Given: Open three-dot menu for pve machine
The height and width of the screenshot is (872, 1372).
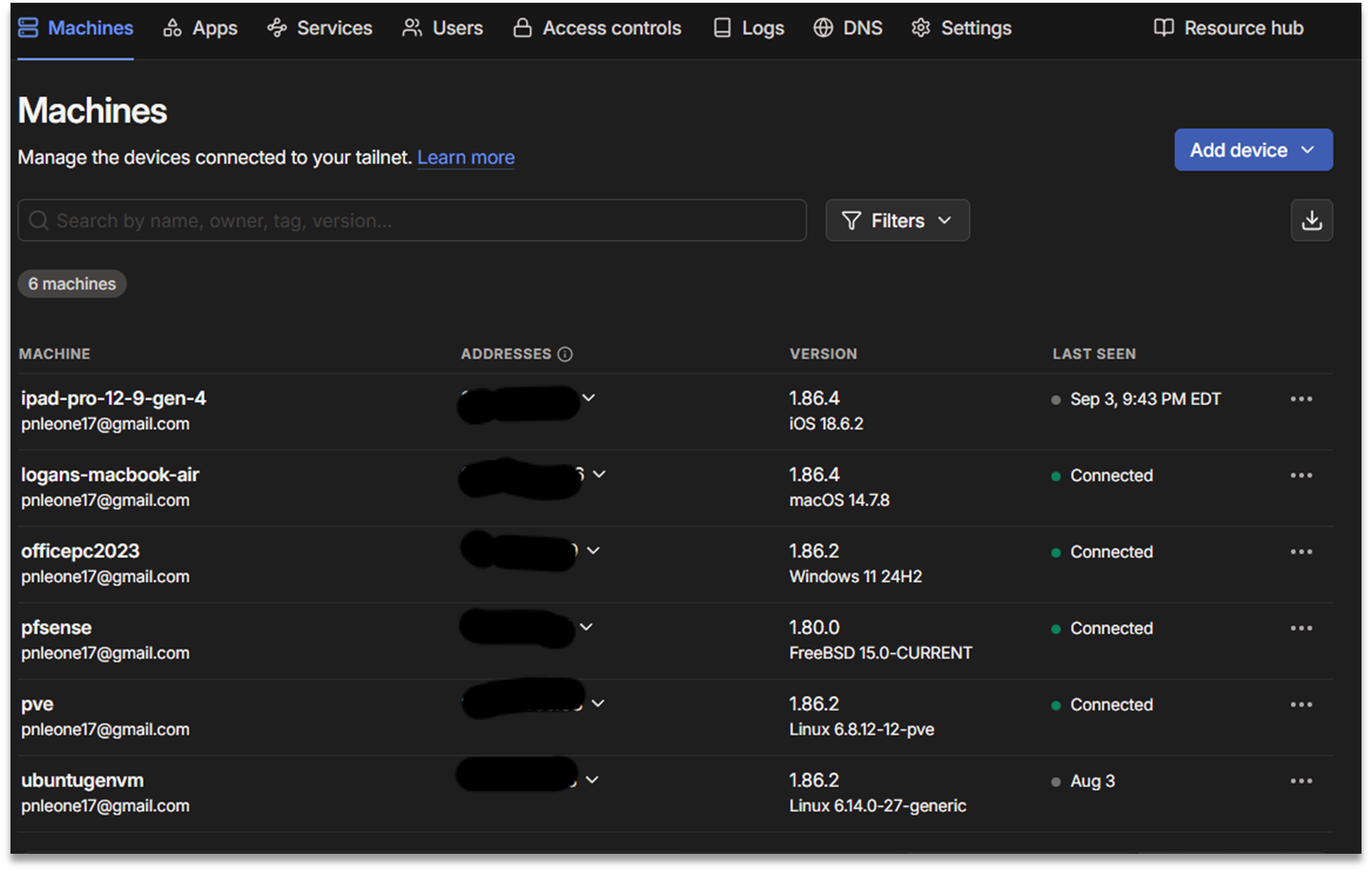Looking at the screenshot, I should pyautogui.click(x=1301, y=705).
